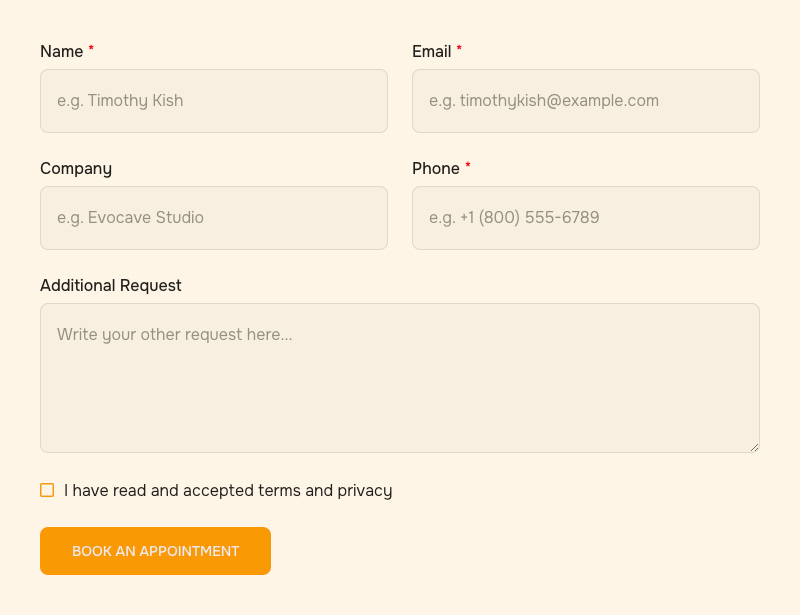Click the placeholder text in the Phone field

[x=514, y=217]
